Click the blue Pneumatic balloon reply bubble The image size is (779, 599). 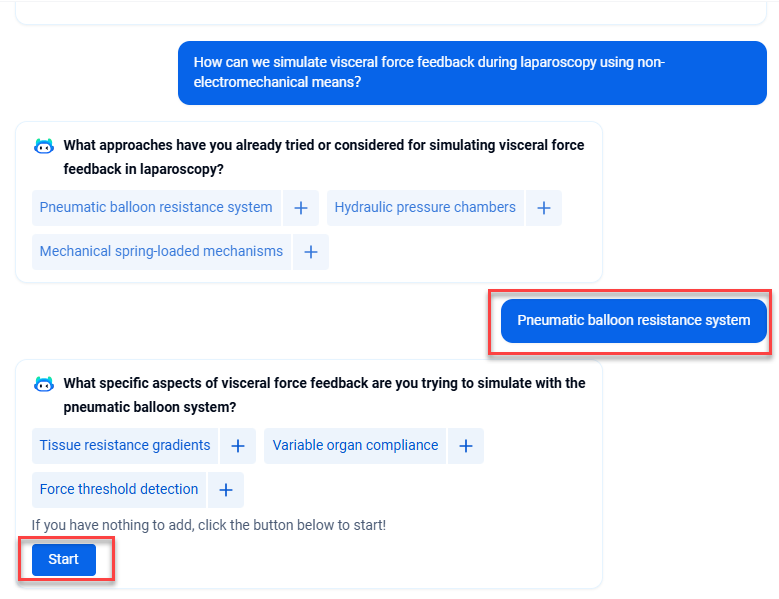(633, 321)
